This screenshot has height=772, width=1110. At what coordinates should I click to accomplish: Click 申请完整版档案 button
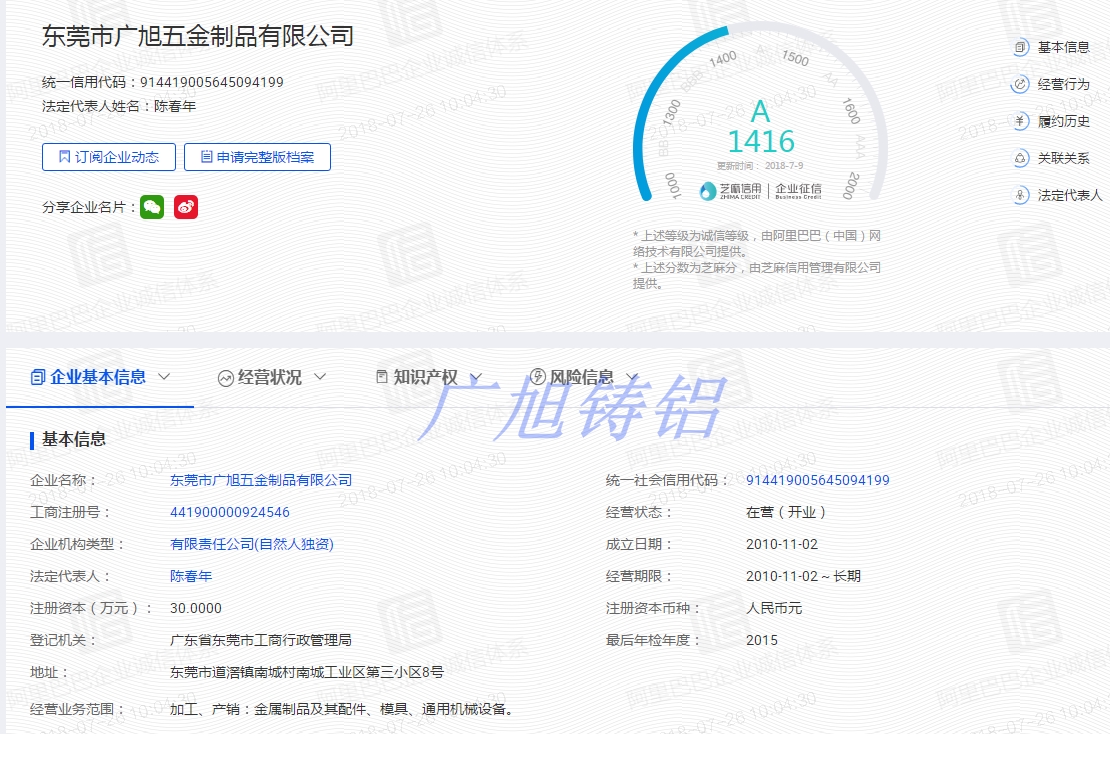(x=257, y=157)
